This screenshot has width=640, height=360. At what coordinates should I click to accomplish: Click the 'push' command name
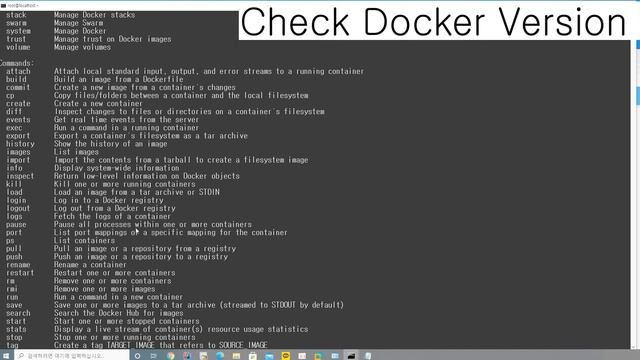(x=14, y=257)
